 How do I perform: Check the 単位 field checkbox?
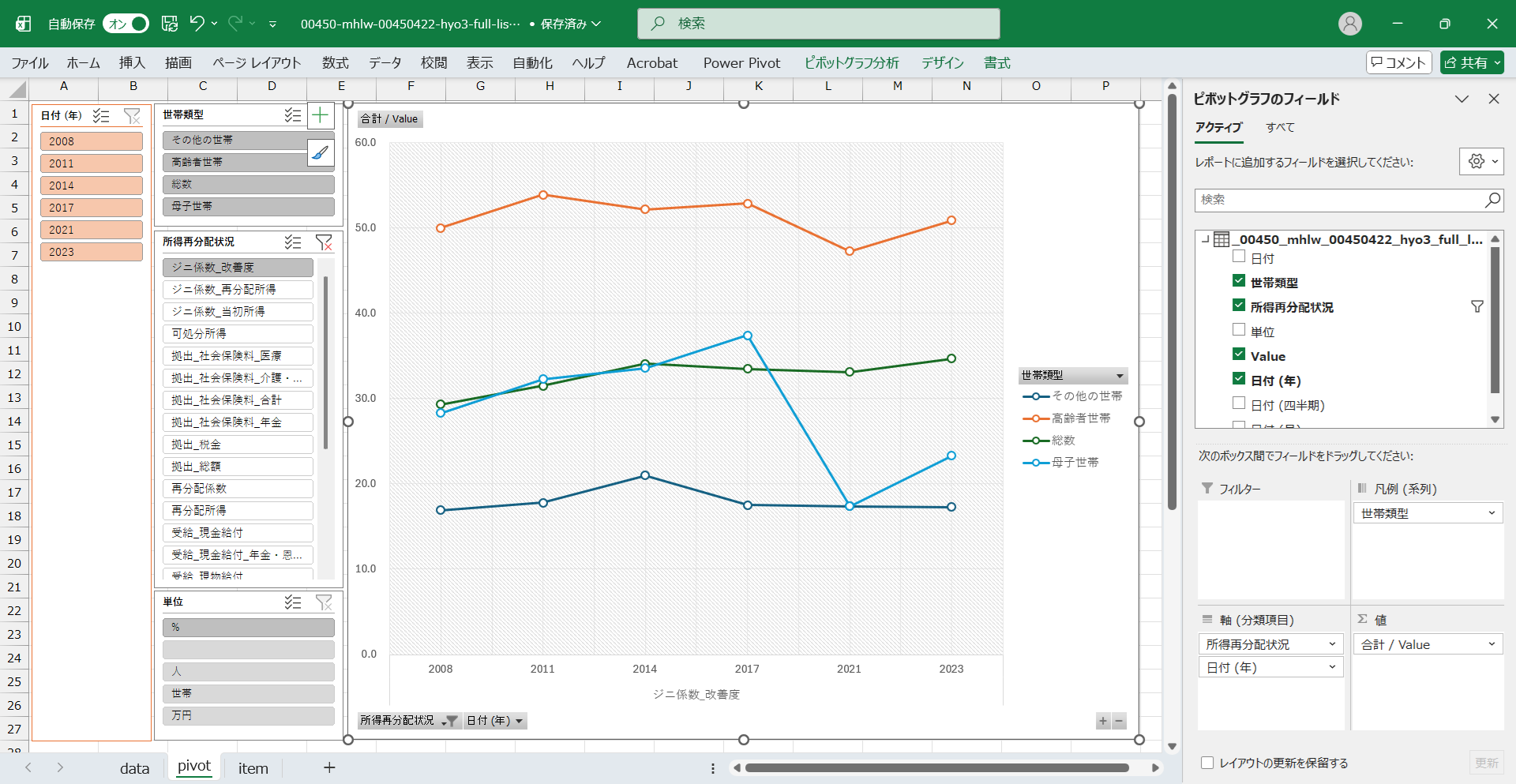1239,330
